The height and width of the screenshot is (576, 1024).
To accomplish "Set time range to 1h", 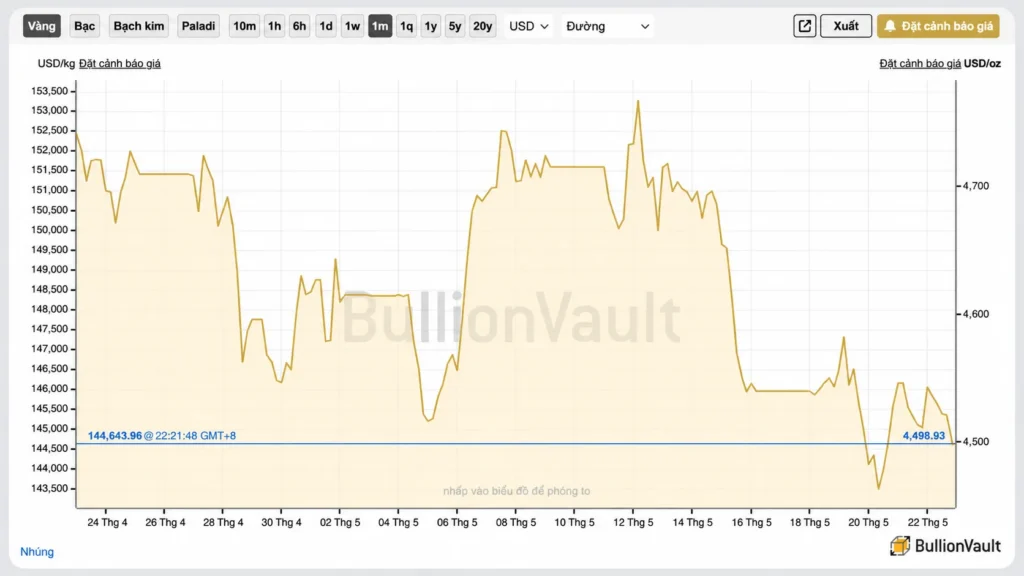I will click(274, 26).
